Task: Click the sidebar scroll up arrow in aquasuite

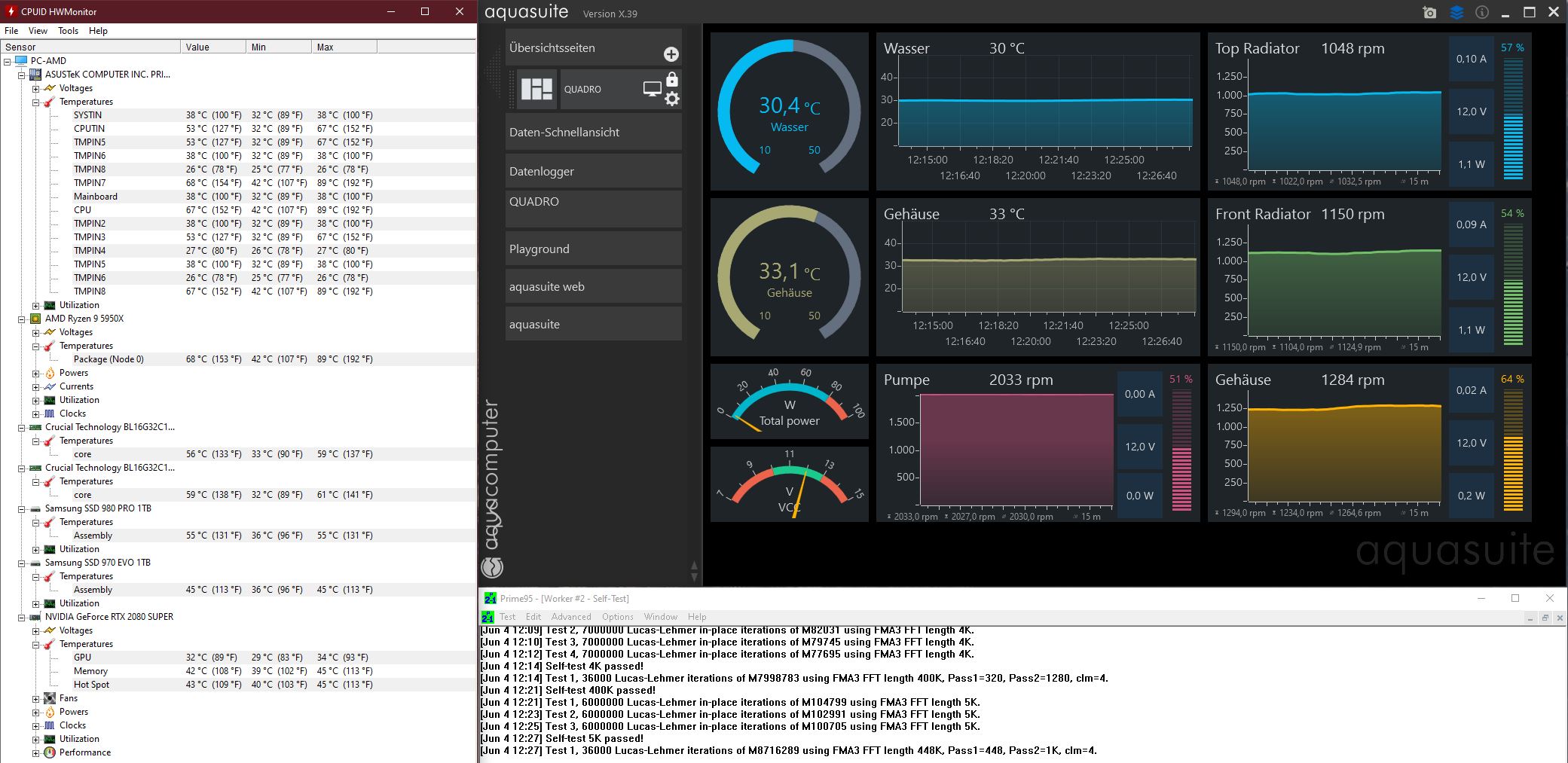Action: [x=694, y=565]
